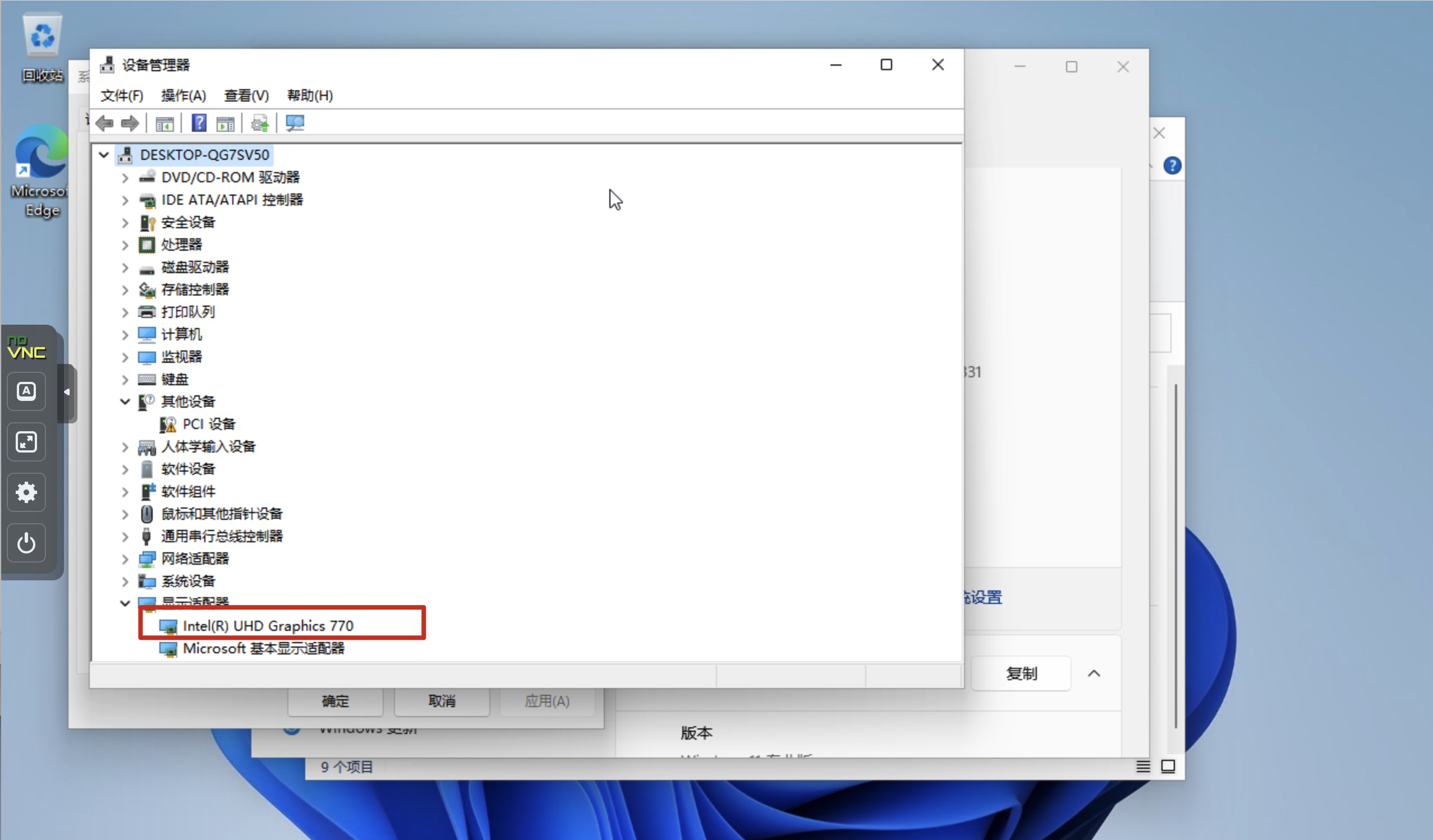Collapse the 其他设备 tree node

[125, 402]
